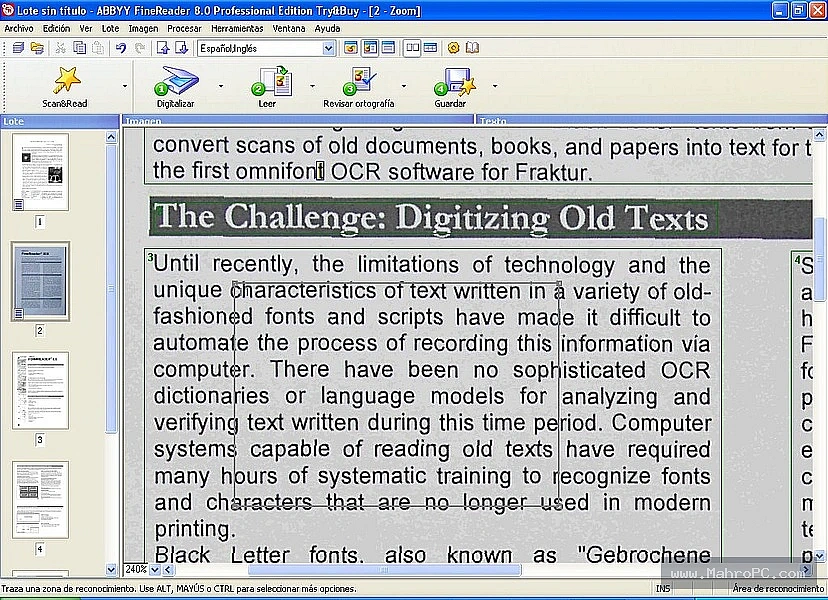Viewport: 828px width, 600px height.
Task: Redo the last undone action
Action: 139,48
